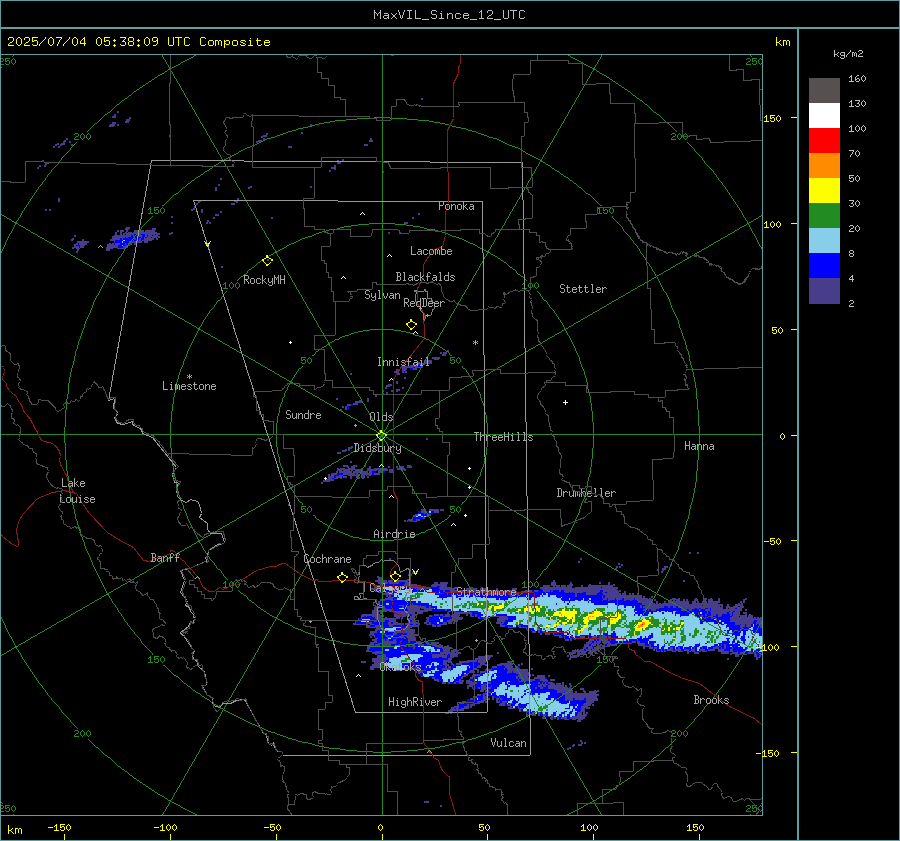Click the Ponoka city label

click(x=456, y=206)
